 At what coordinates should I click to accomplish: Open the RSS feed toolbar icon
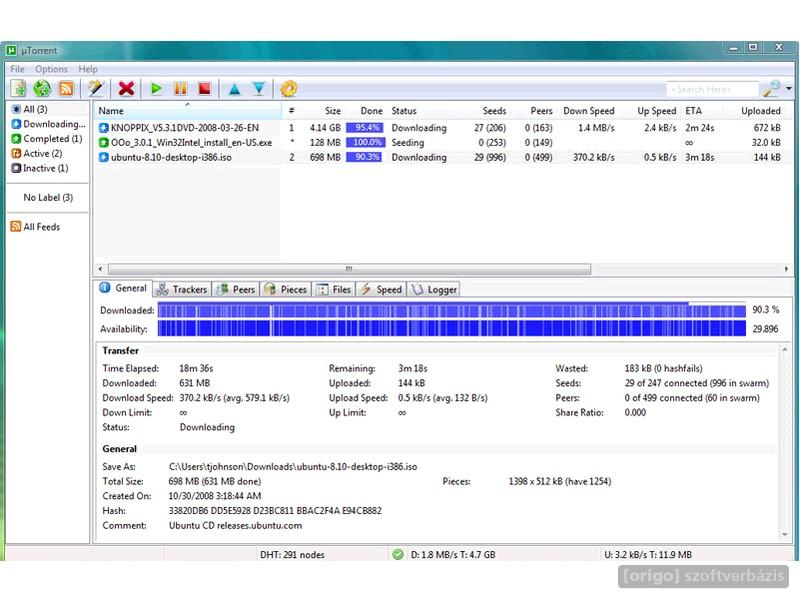click(x=66, y=89)
